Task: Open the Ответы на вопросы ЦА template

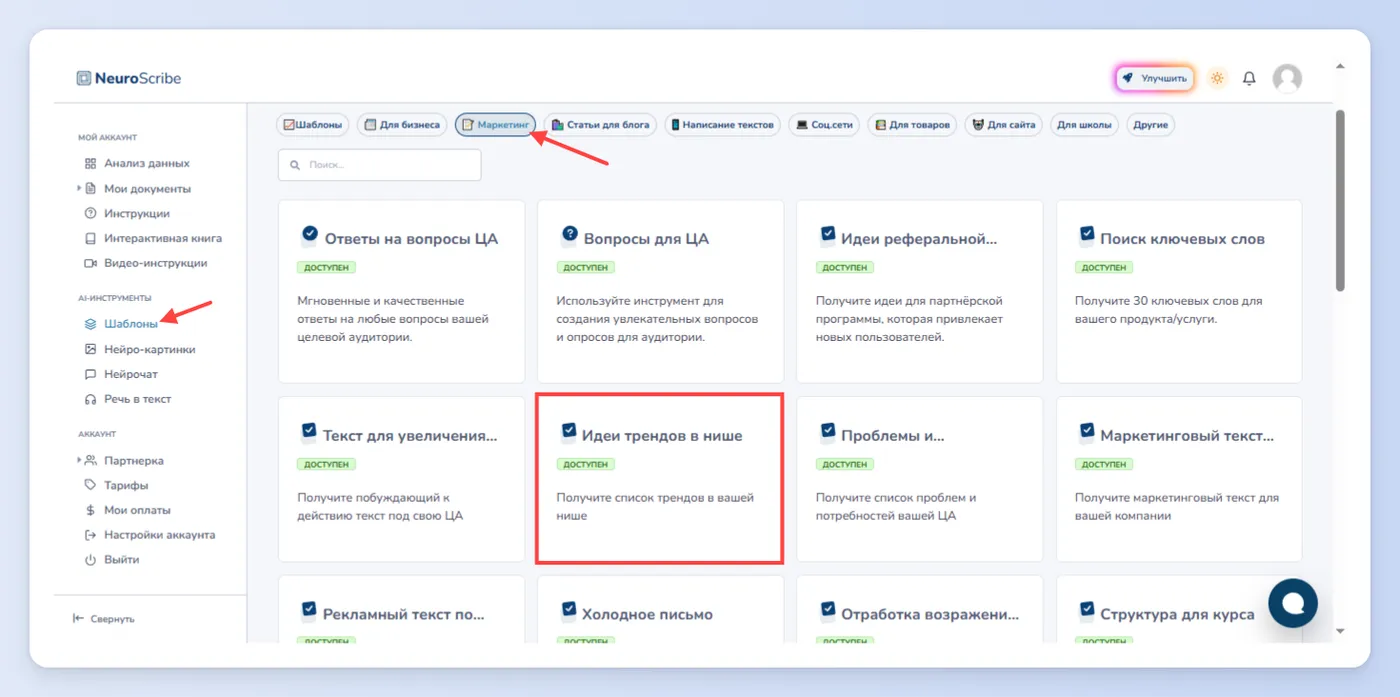Action: [401, 291]
